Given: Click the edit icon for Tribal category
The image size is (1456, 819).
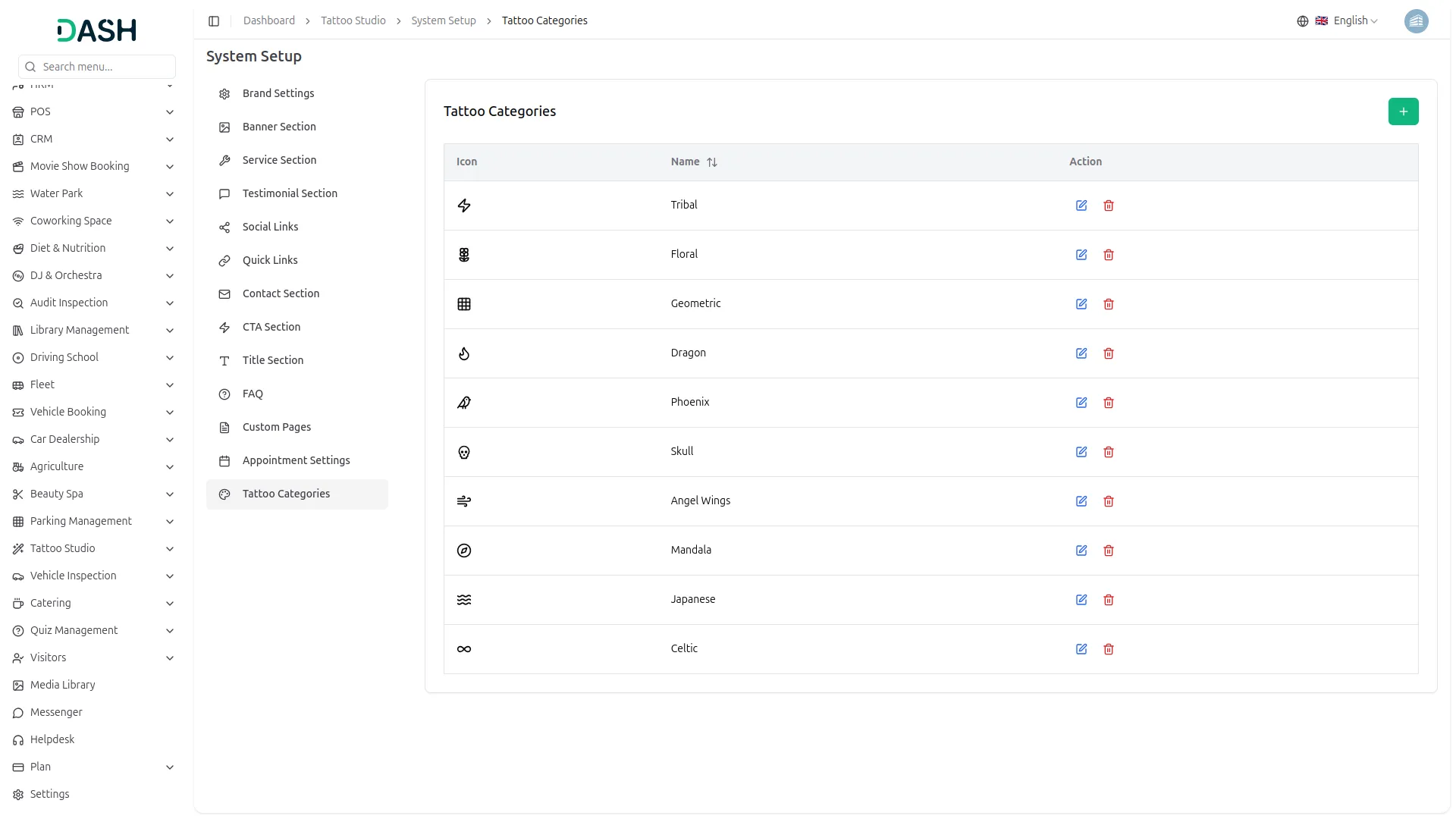Looking at the screenshot, I should tap(1081, 206).
